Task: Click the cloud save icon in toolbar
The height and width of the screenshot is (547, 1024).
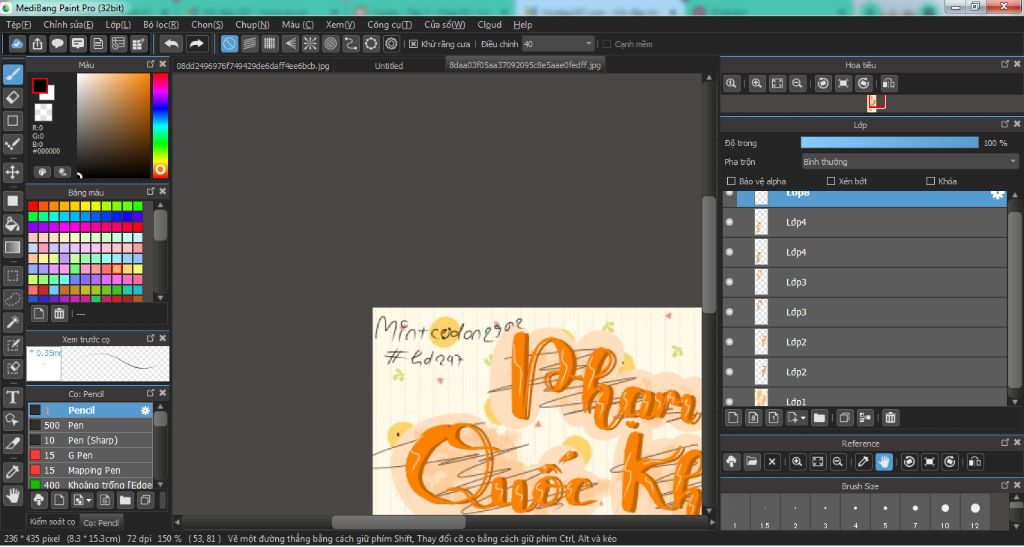Action: point(17,44)
